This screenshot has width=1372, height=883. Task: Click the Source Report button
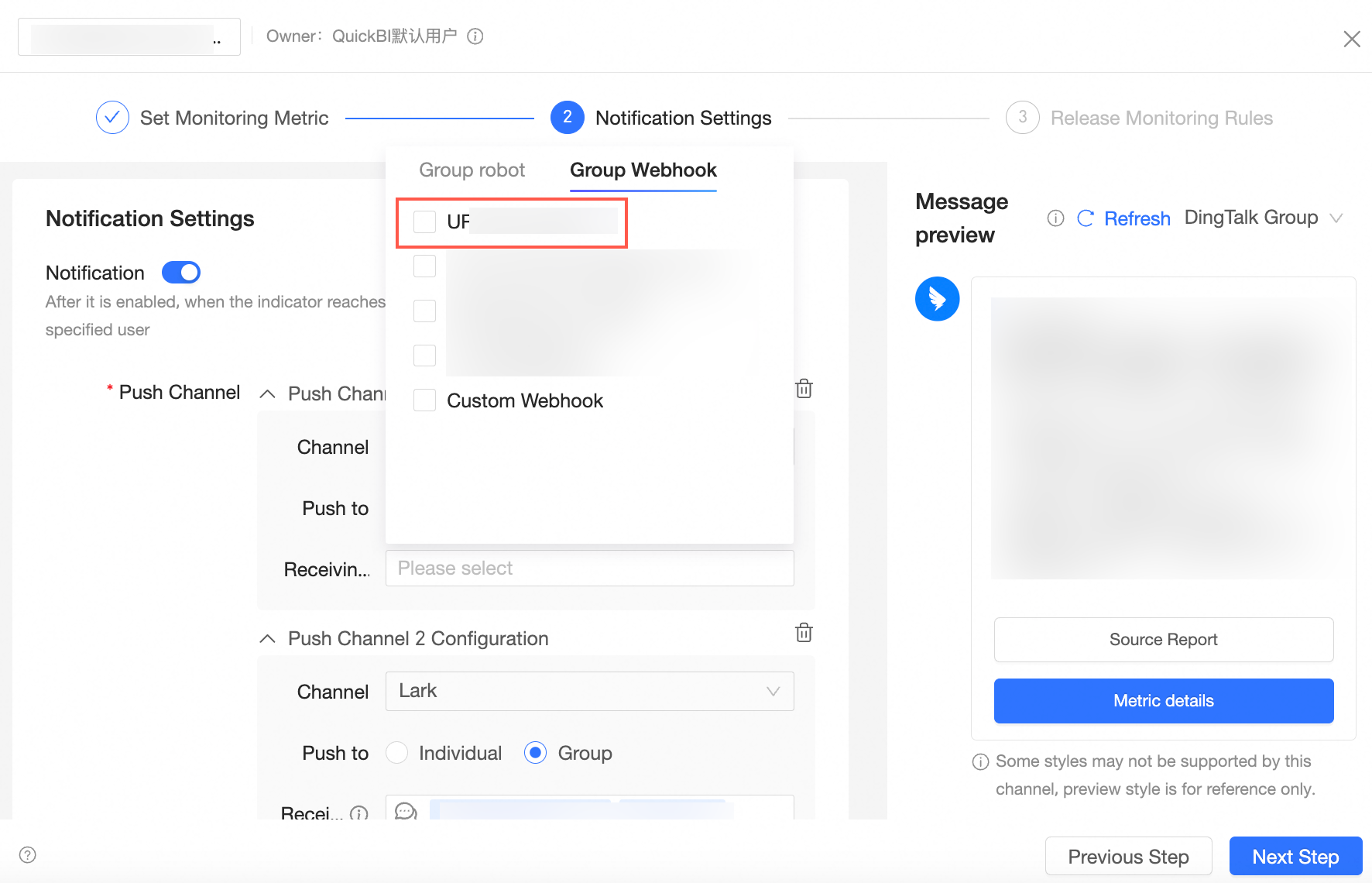click(x=1164, y=640)
